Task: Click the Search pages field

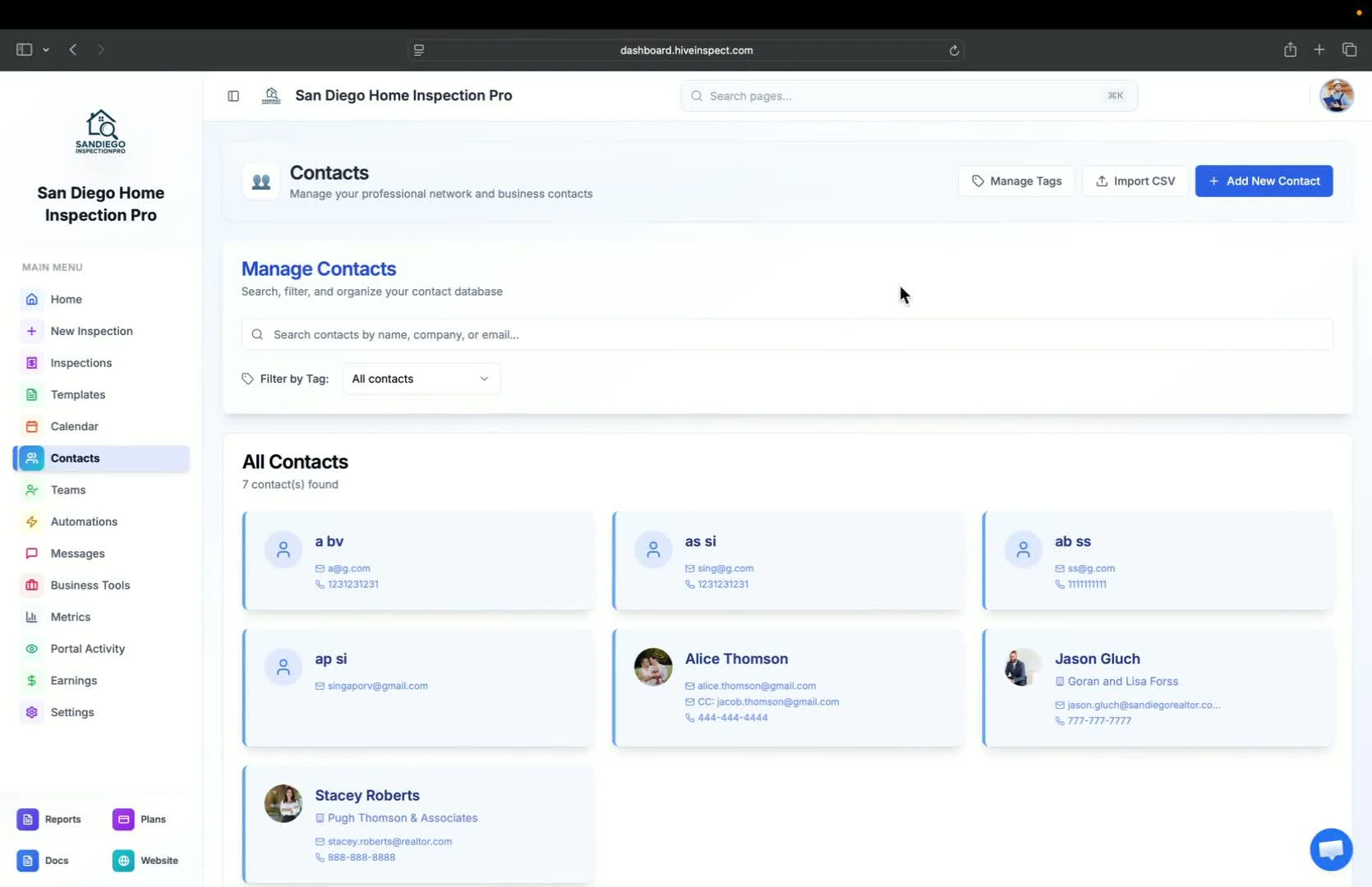Action: pos(909,96)
